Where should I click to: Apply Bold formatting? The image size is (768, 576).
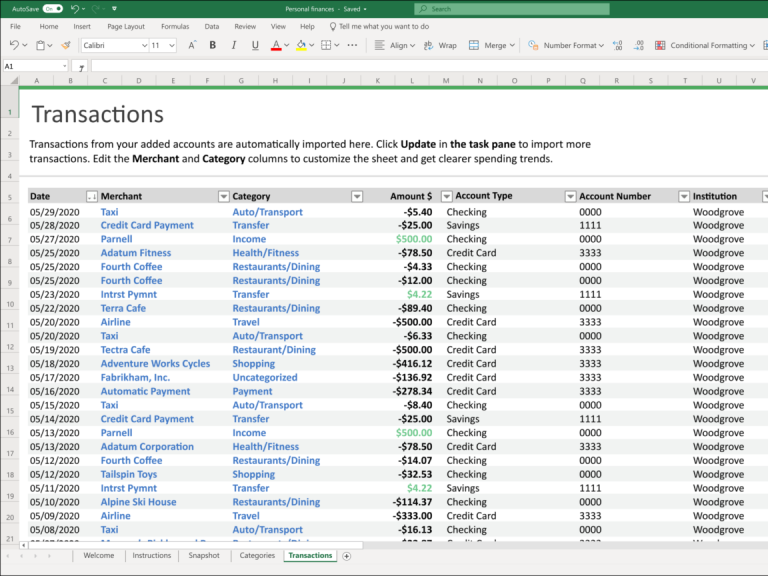pos(212,45)
